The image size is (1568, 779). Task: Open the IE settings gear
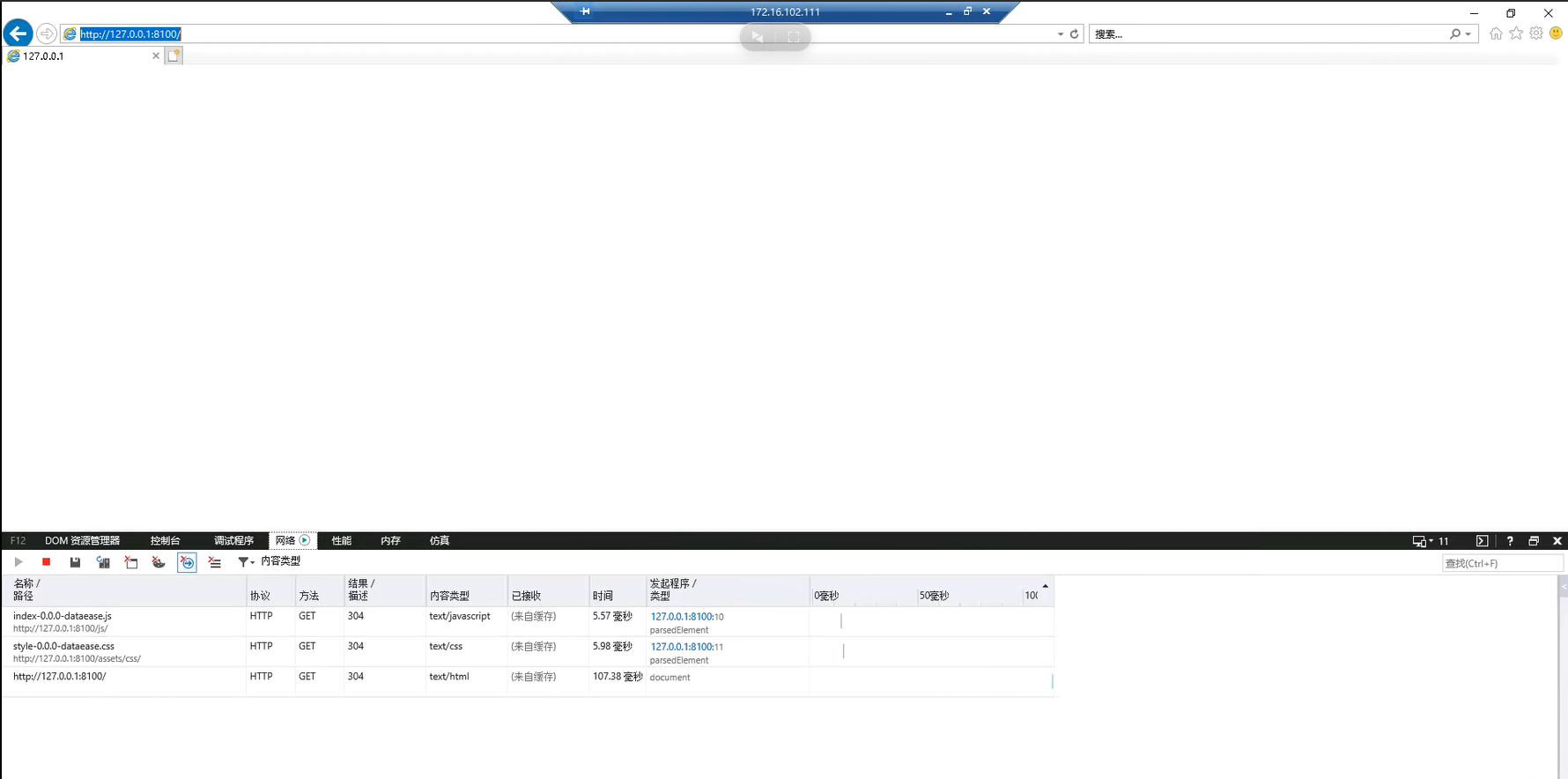coord(1536,33)
